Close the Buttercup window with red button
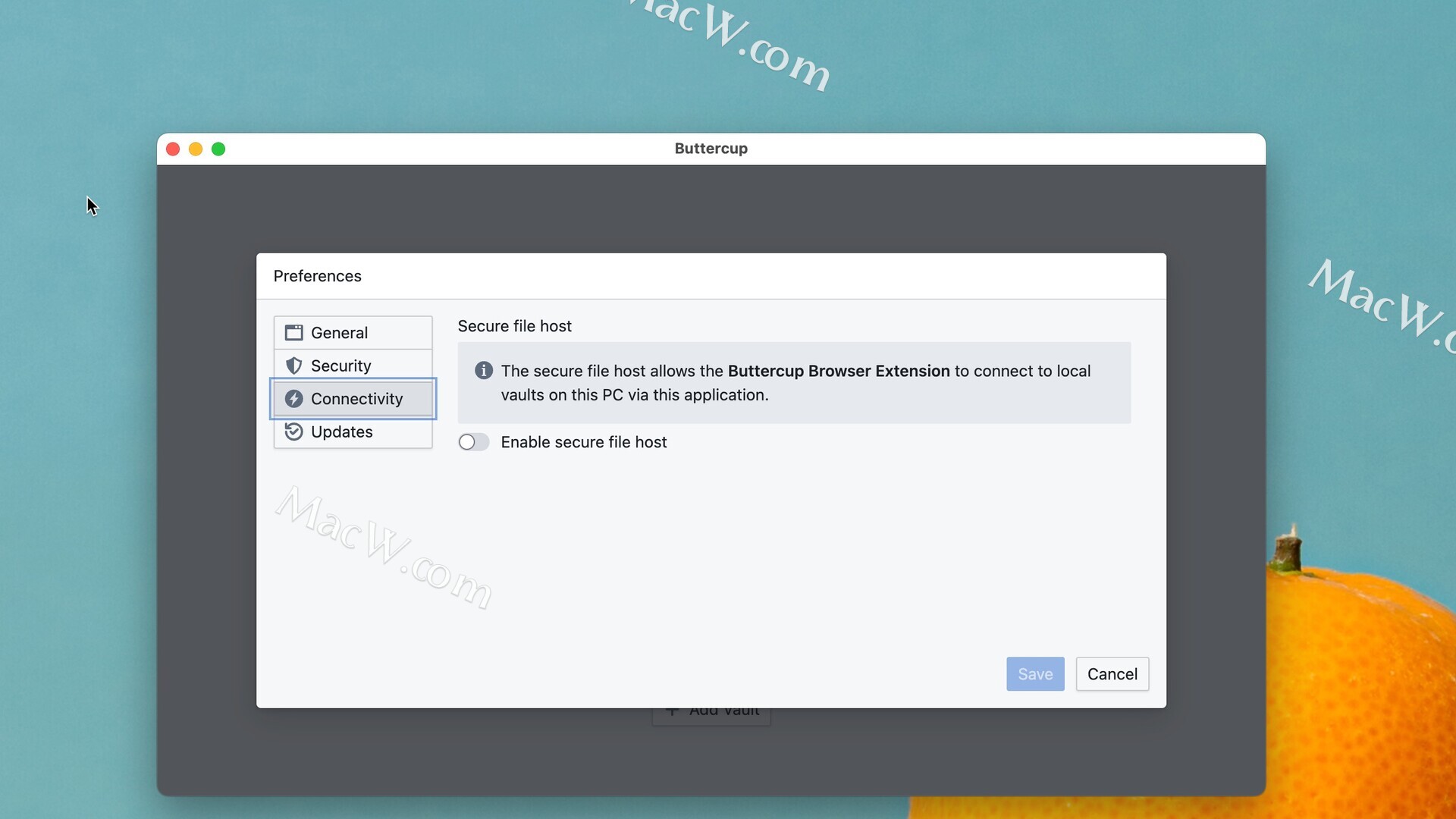The width and height of the screenshot is (1456, 819). pos(173,149)
